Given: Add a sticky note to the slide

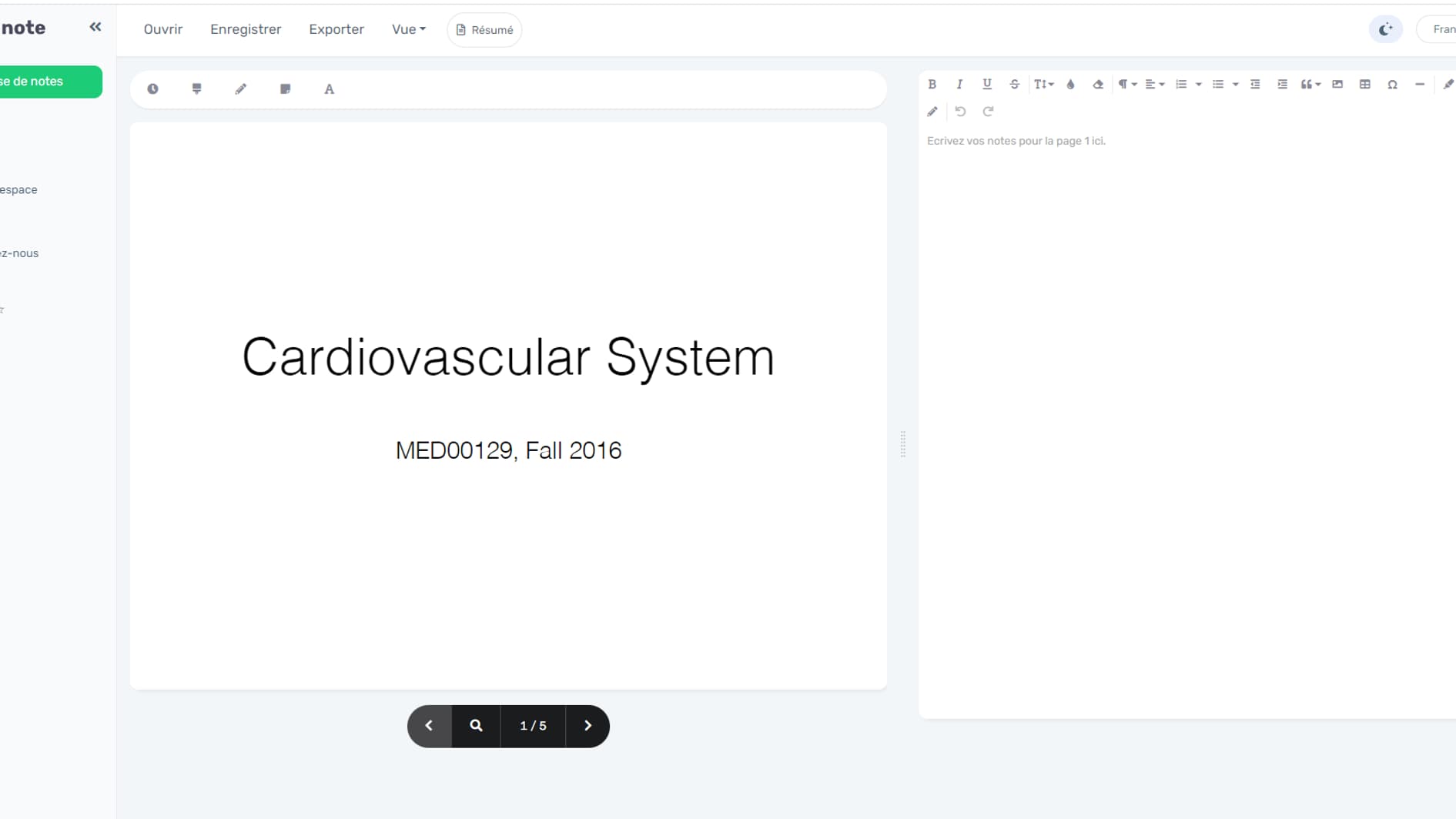Looking at the screenshot, I should pyautogui.click(x=285, y=89).
